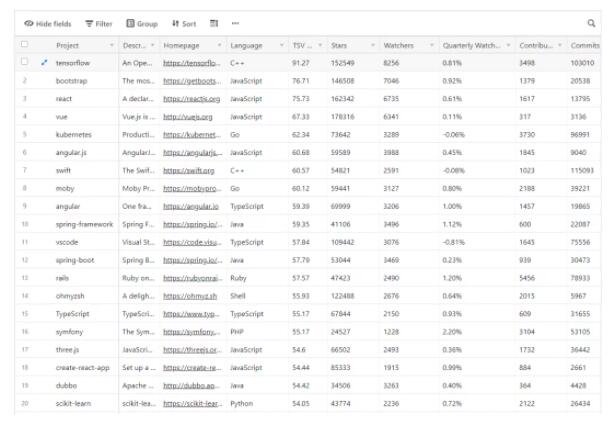Open the ohmyz.sh link
Image resolution: width=613 pixels, height=427 pixels.
[190, 296]
